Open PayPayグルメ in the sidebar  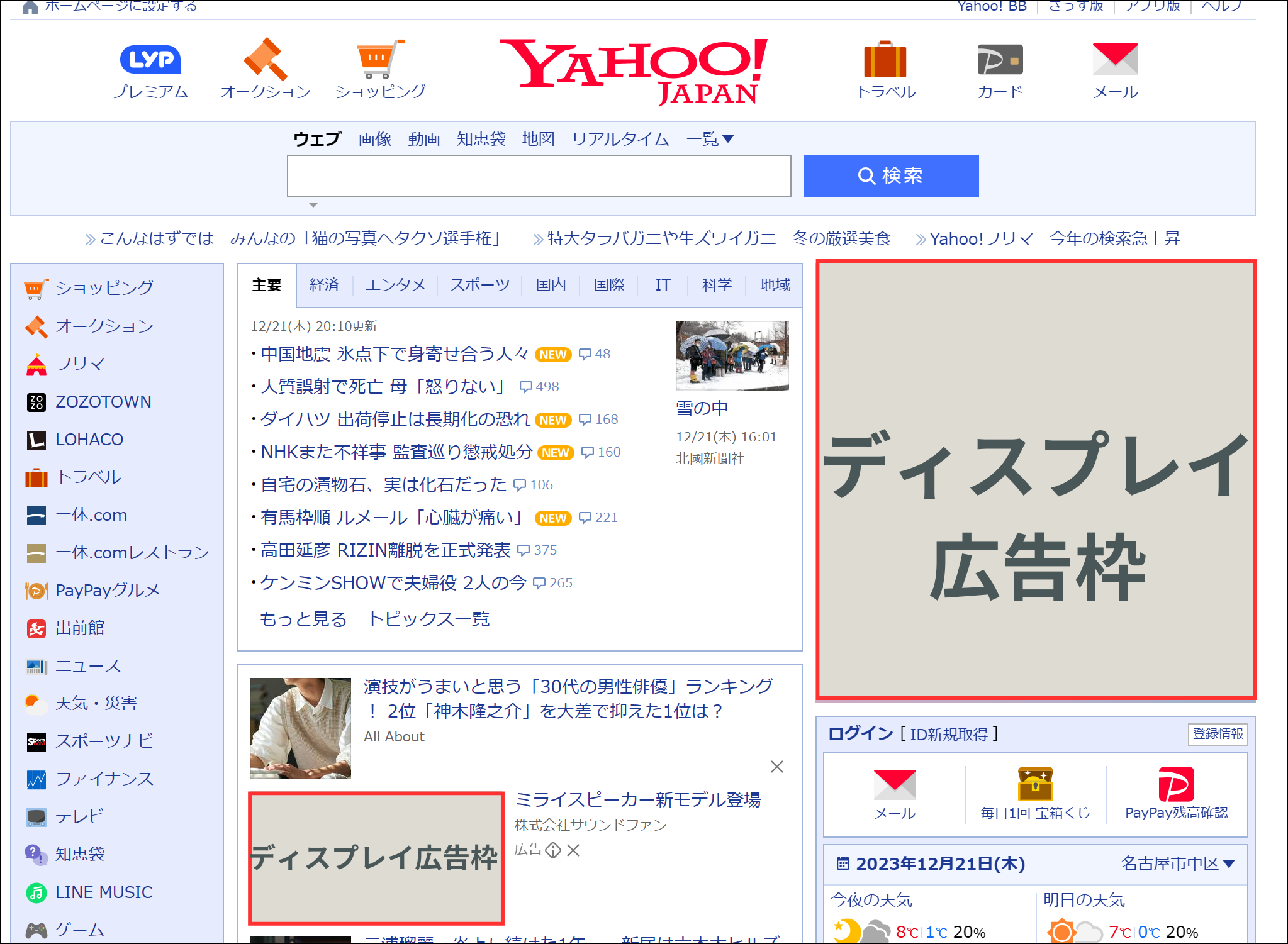pos(107,591)
